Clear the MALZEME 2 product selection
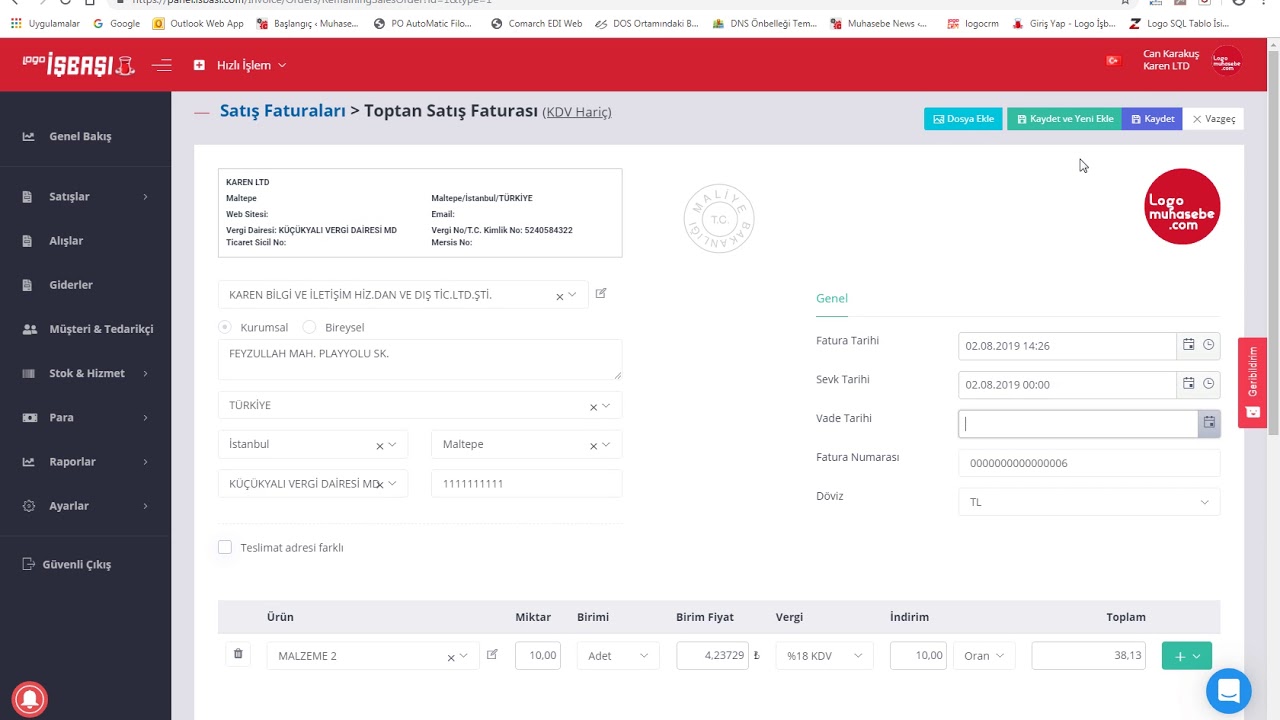 click(450, 658)
